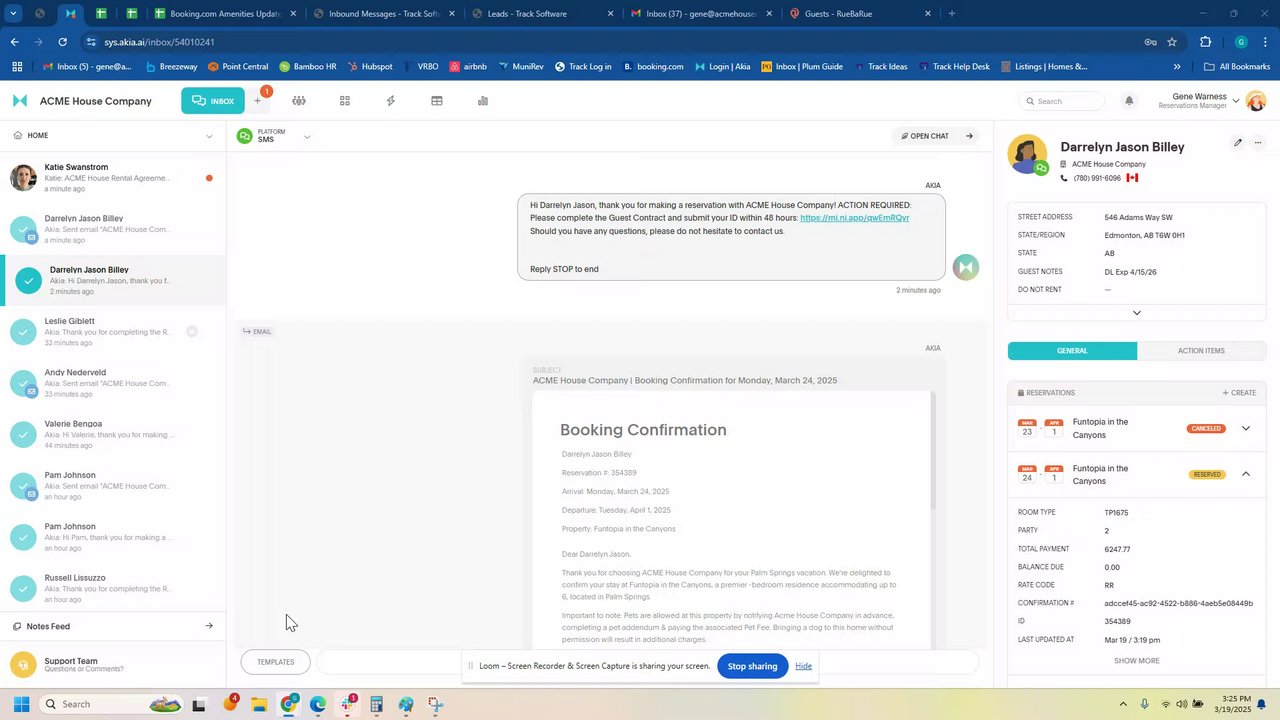Expand the canceled Funtopia reservation
Viewport: 1280px width, 720px height.
coord(1245,428)
